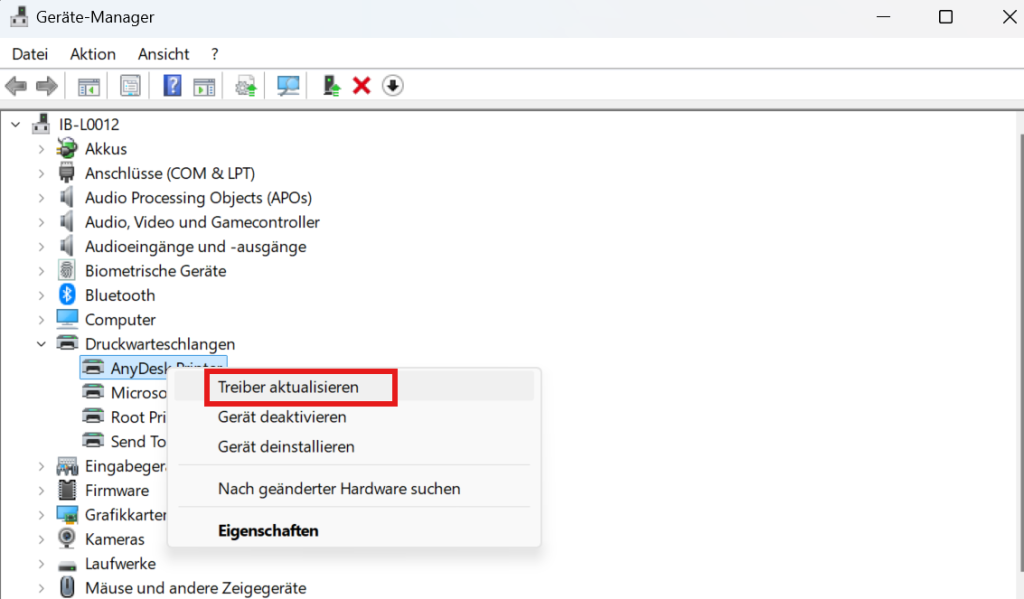This screenshot has width=1024, height=599.
Task: Open the Datei menu
Action: click(x=30, y=54)
